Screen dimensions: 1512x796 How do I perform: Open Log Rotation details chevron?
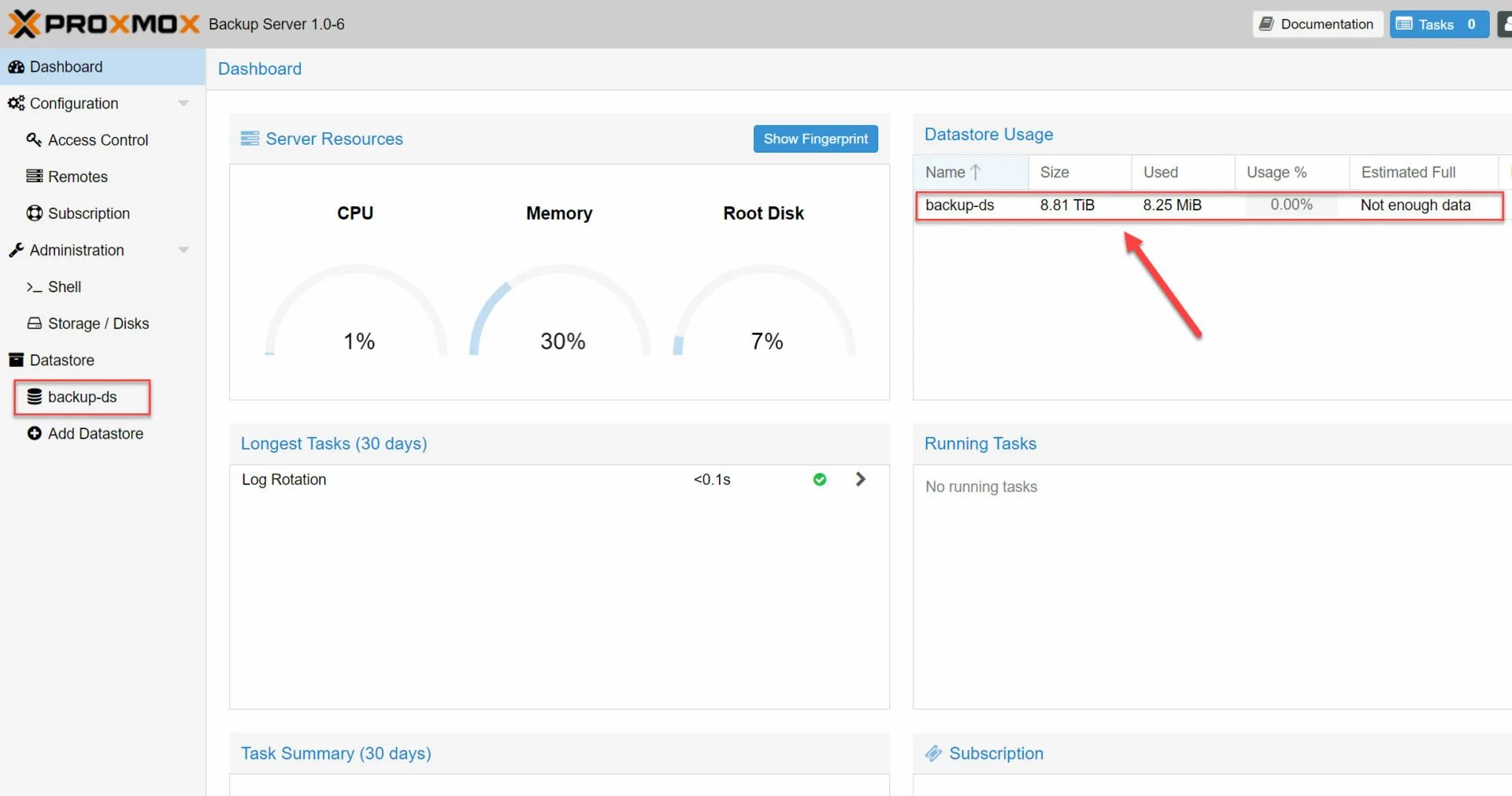click(x=861, y=479)
